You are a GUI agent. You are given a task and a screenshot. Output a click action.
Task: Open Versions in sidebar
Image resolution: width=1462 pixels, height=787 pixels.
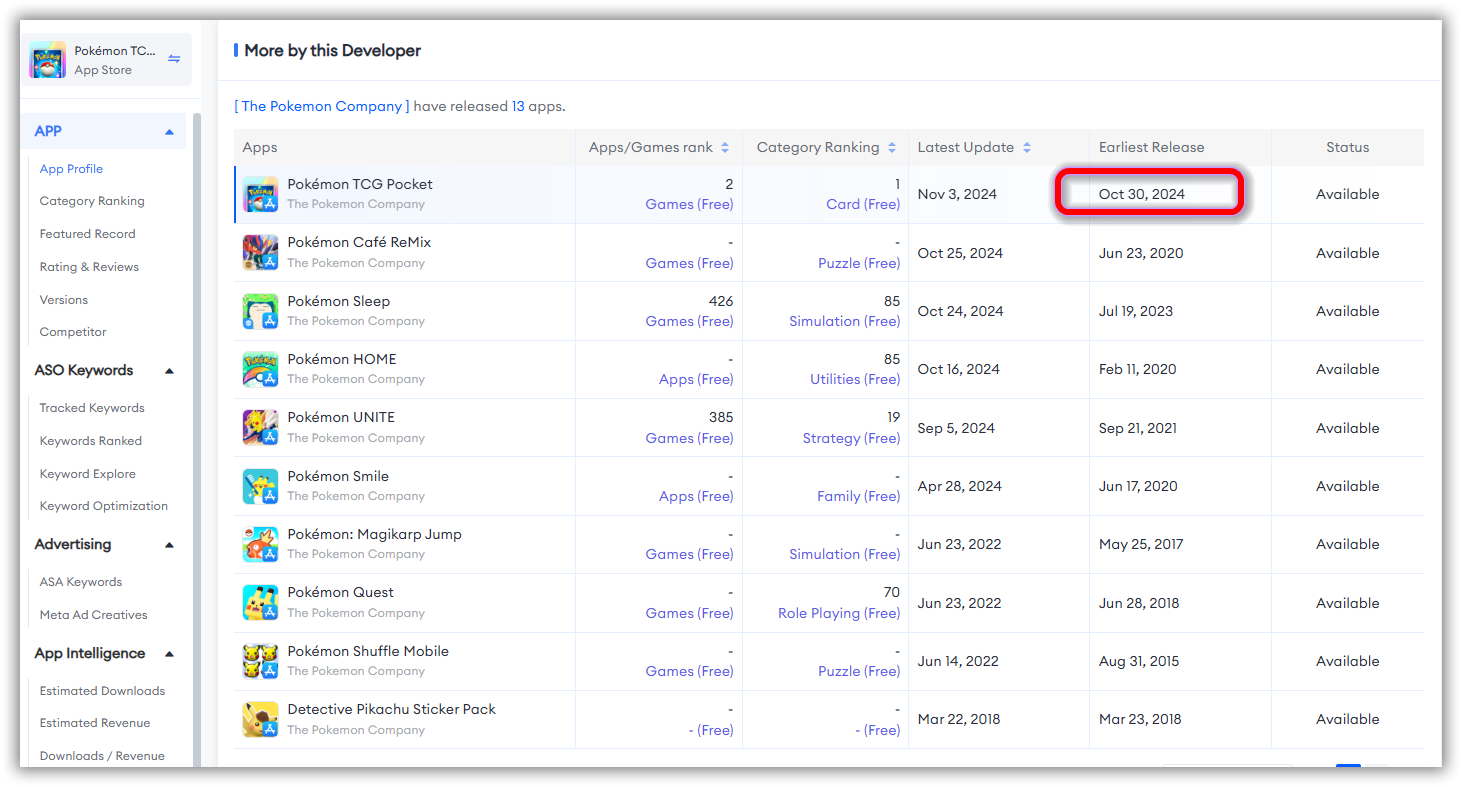coord(64,300)
